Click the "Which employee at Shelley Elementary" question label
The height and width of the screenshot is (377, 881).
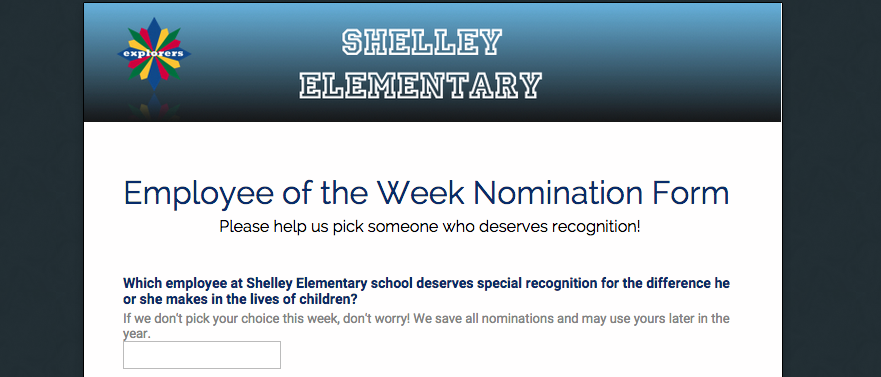tap(426, 290)
